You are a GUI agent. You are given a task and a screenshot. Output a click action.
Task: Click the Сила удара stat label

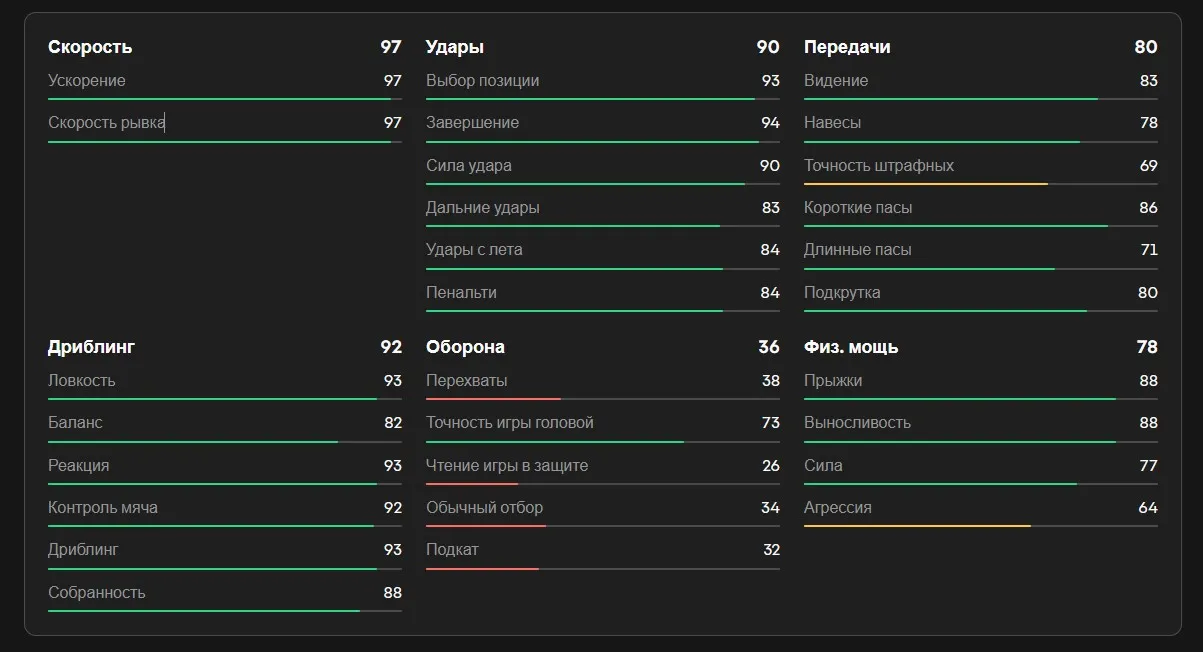pyautogui.click(x=469, y=165)
